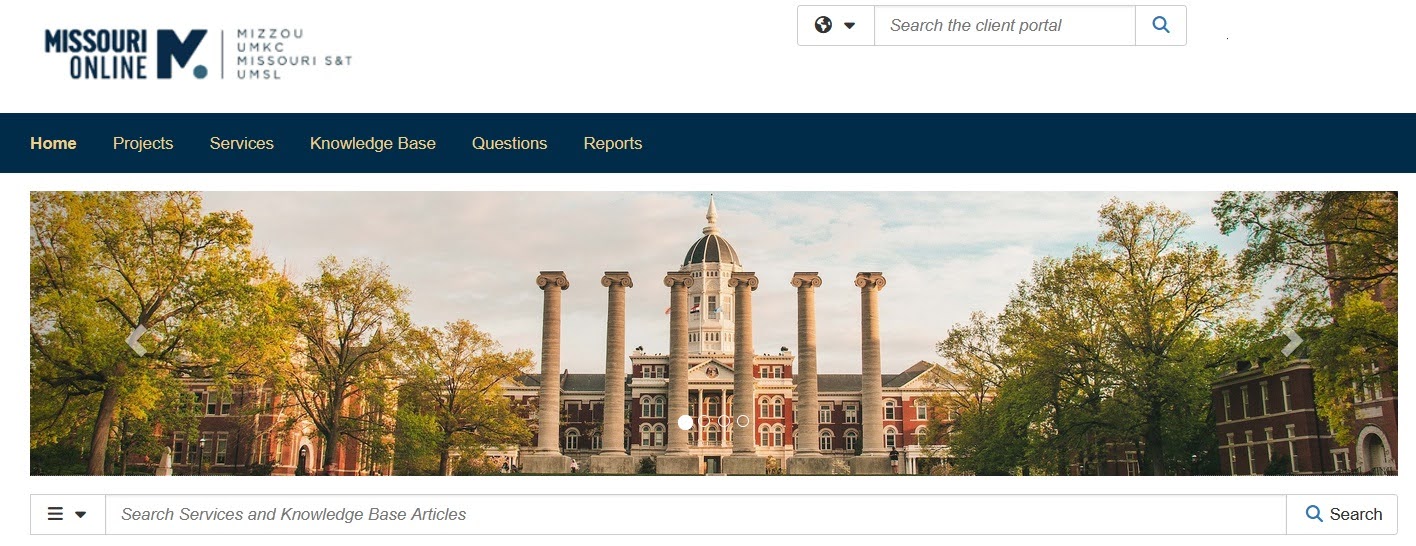Image resolution: width=1416 pixels, height=546 pixels.
Task: Go to the Services navigation link
Action: point(242,143)
